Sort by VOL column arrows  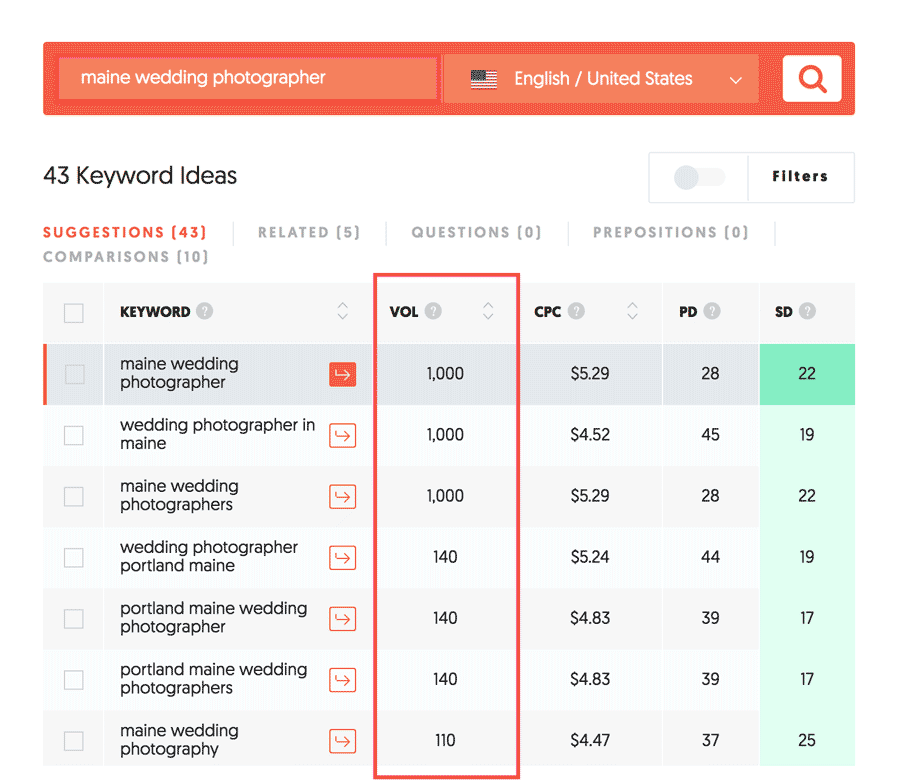488,311
